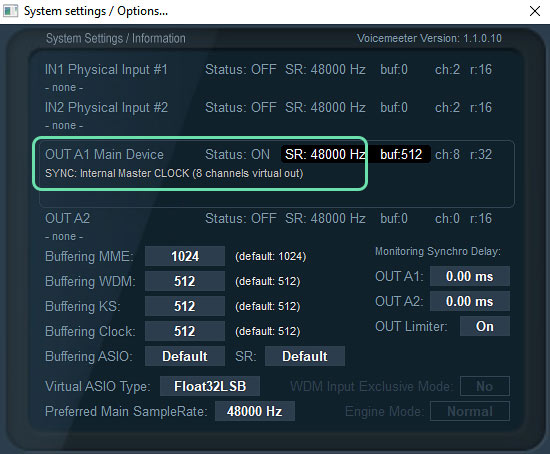Click the Voicemeeter app icon in title bar

tap(11, 11)
